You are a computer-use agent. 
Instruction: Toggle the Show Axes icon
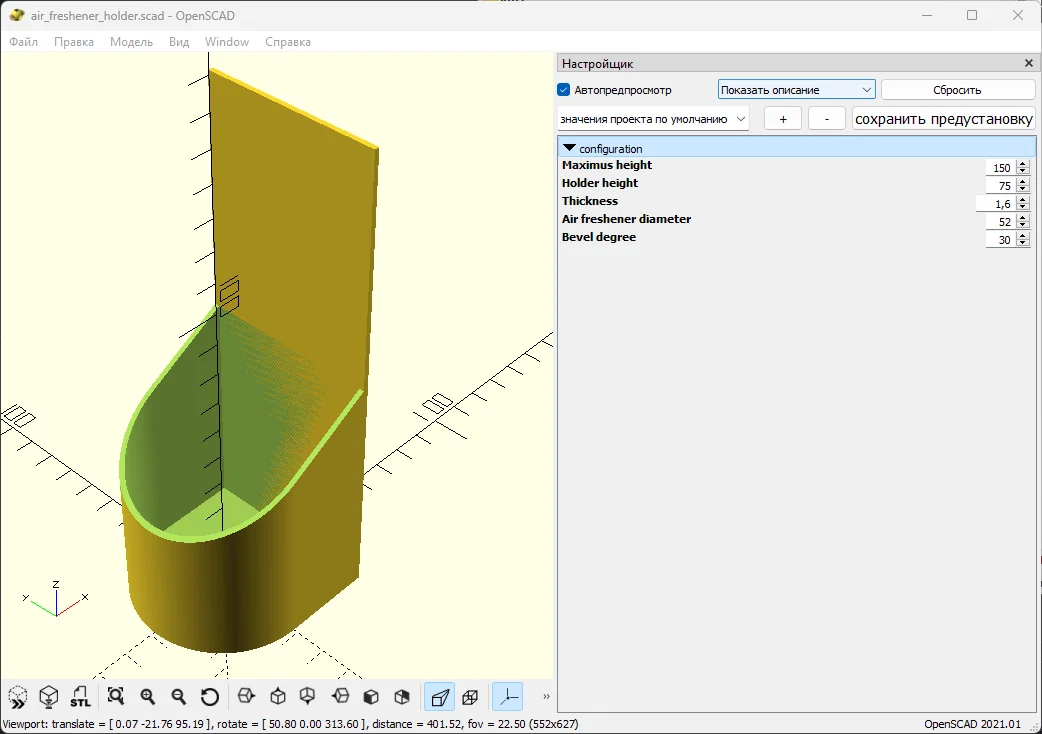(508, 697)
